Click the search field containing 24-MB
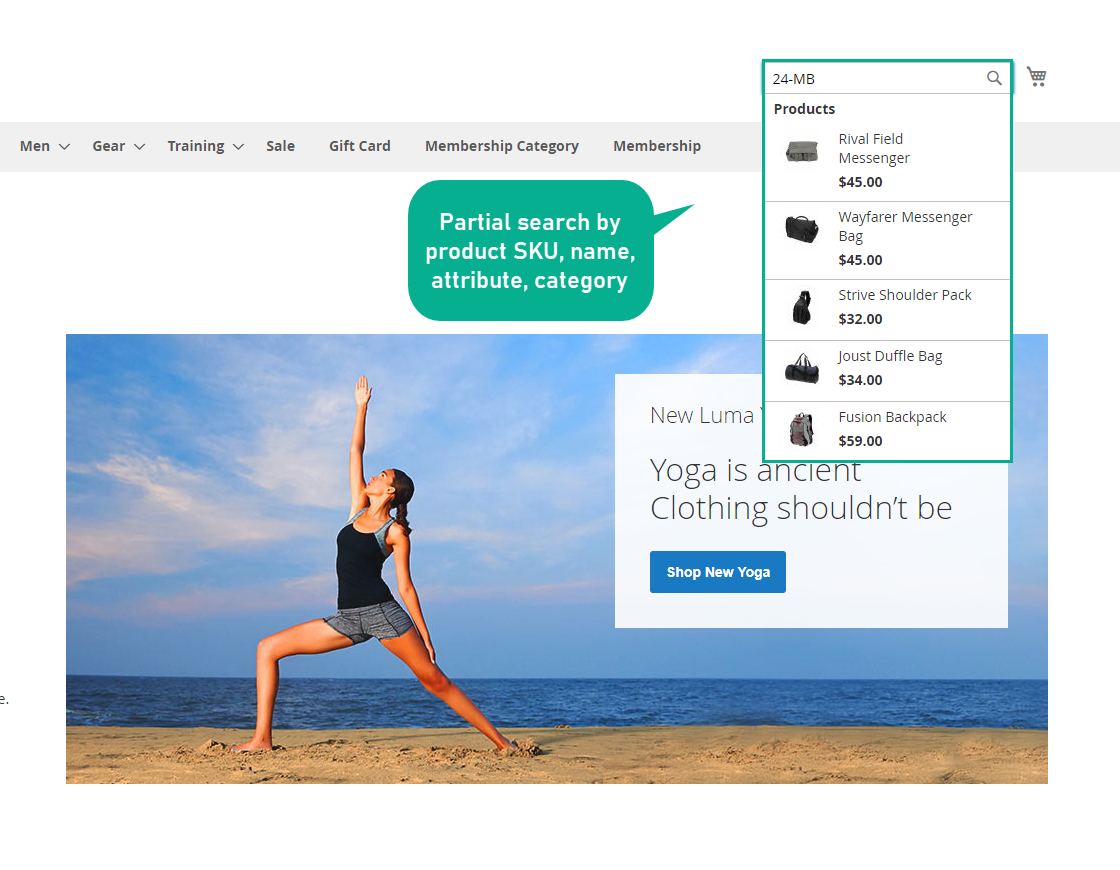Screen dimensions: 1120x870 point(887,79)
